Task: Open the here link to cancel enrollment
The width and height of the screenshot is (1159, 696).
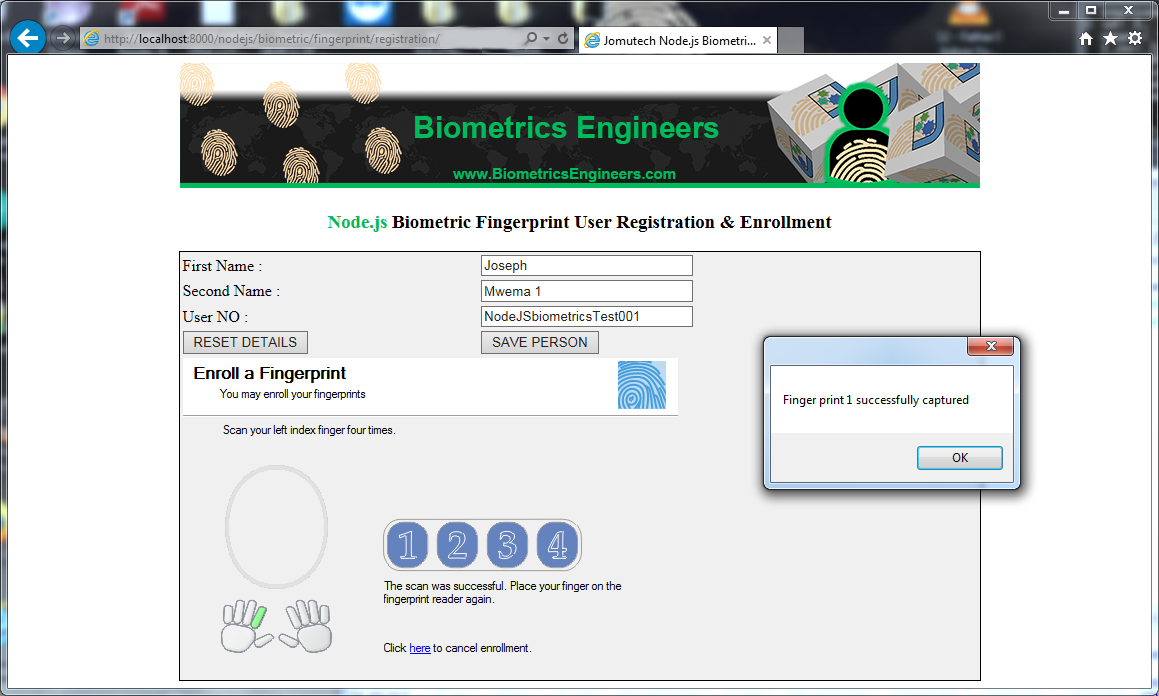Action: click(419, 647)
